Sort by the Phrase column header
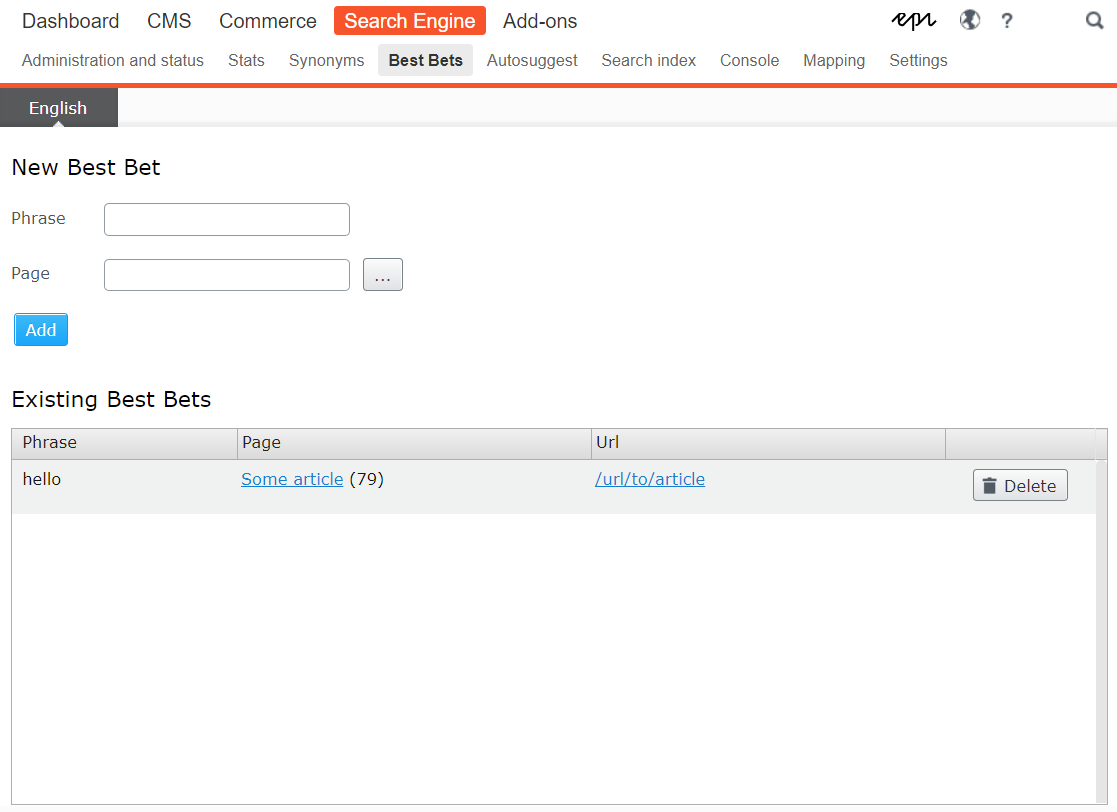The height and width of the screenshot is (812, 1117). pyautogui.click(x=125, y=443)
